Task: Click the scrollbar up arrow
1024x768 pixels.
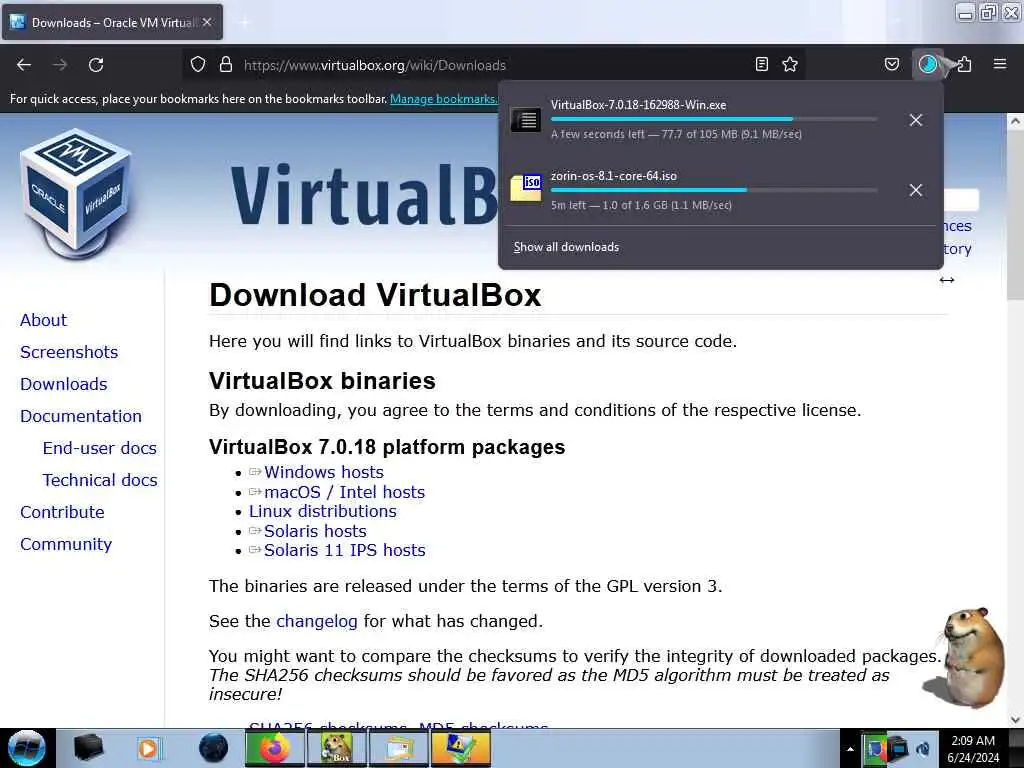Action: 1015,121
